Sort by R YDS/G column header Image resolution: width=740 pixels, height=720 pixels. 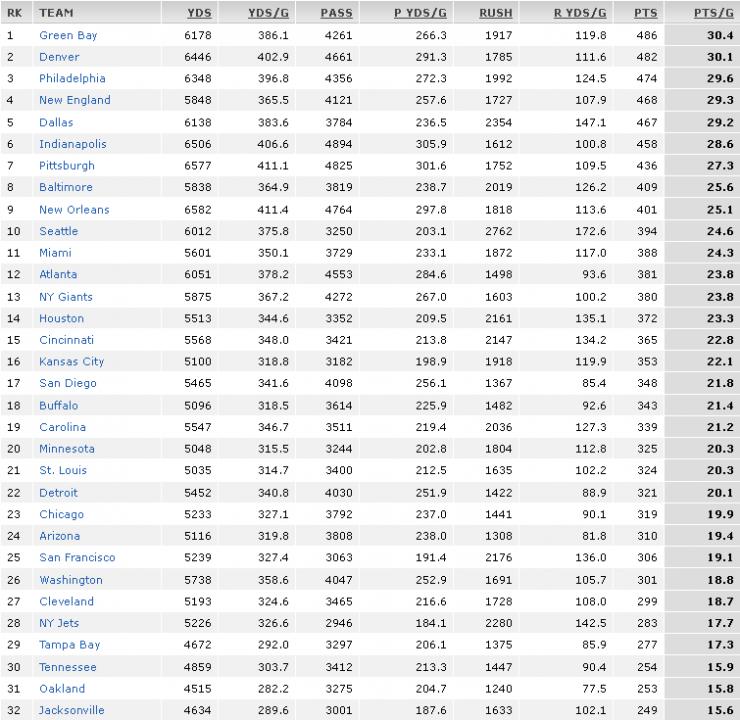580,13
